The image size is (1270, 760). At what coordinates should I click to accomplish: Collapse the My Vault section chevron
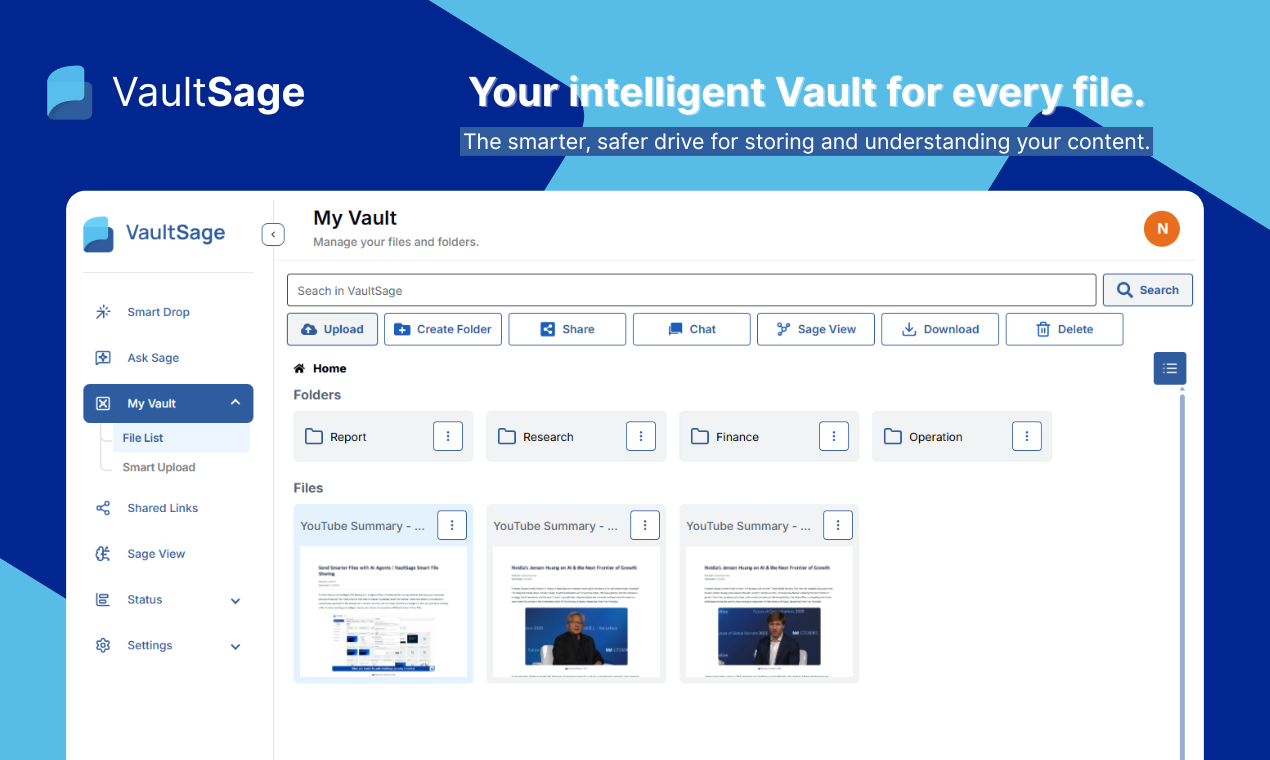235,403
